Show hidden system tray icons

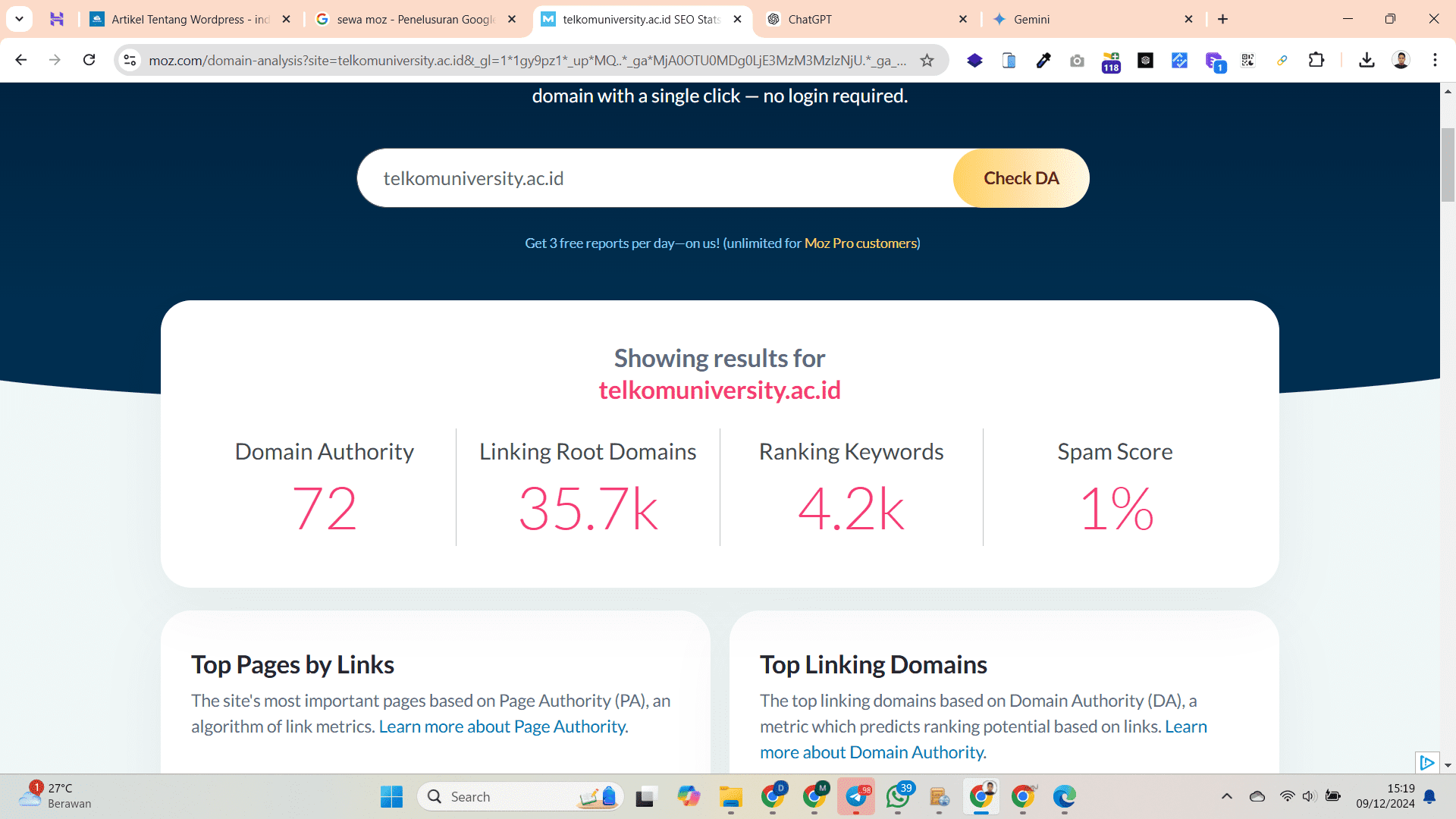1226,796
